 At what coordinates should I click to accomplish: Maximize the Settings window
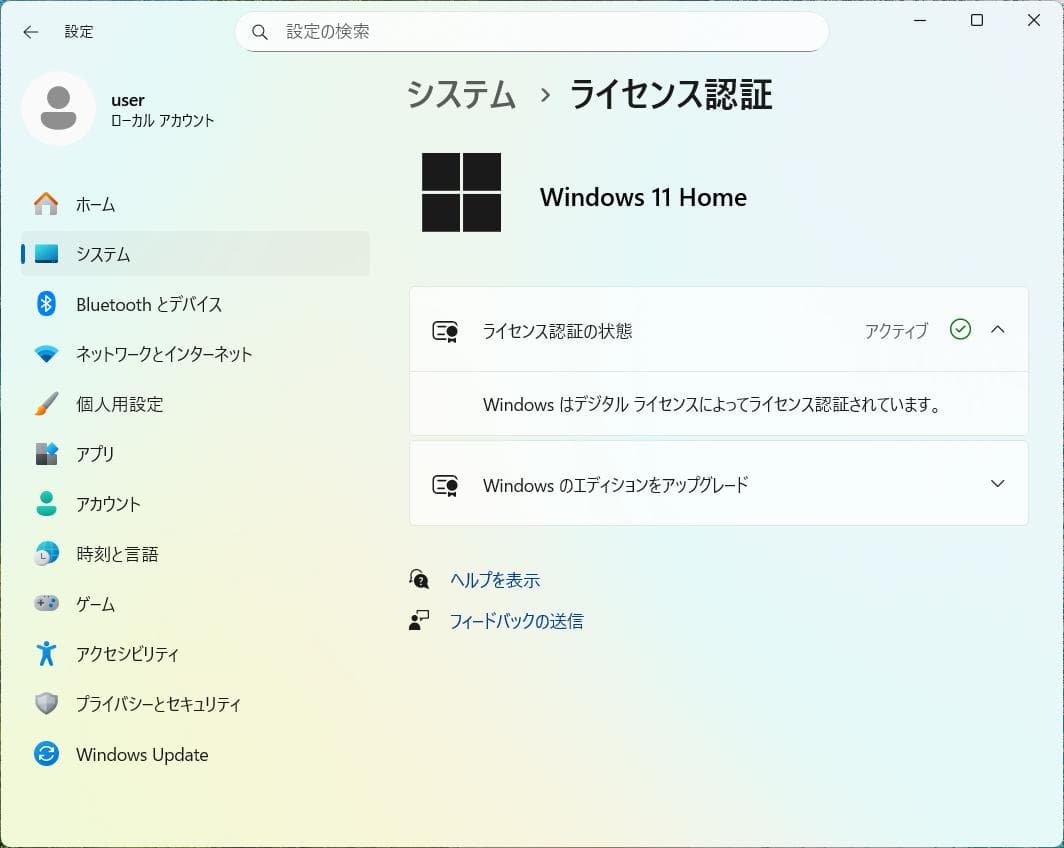[977, 20]
